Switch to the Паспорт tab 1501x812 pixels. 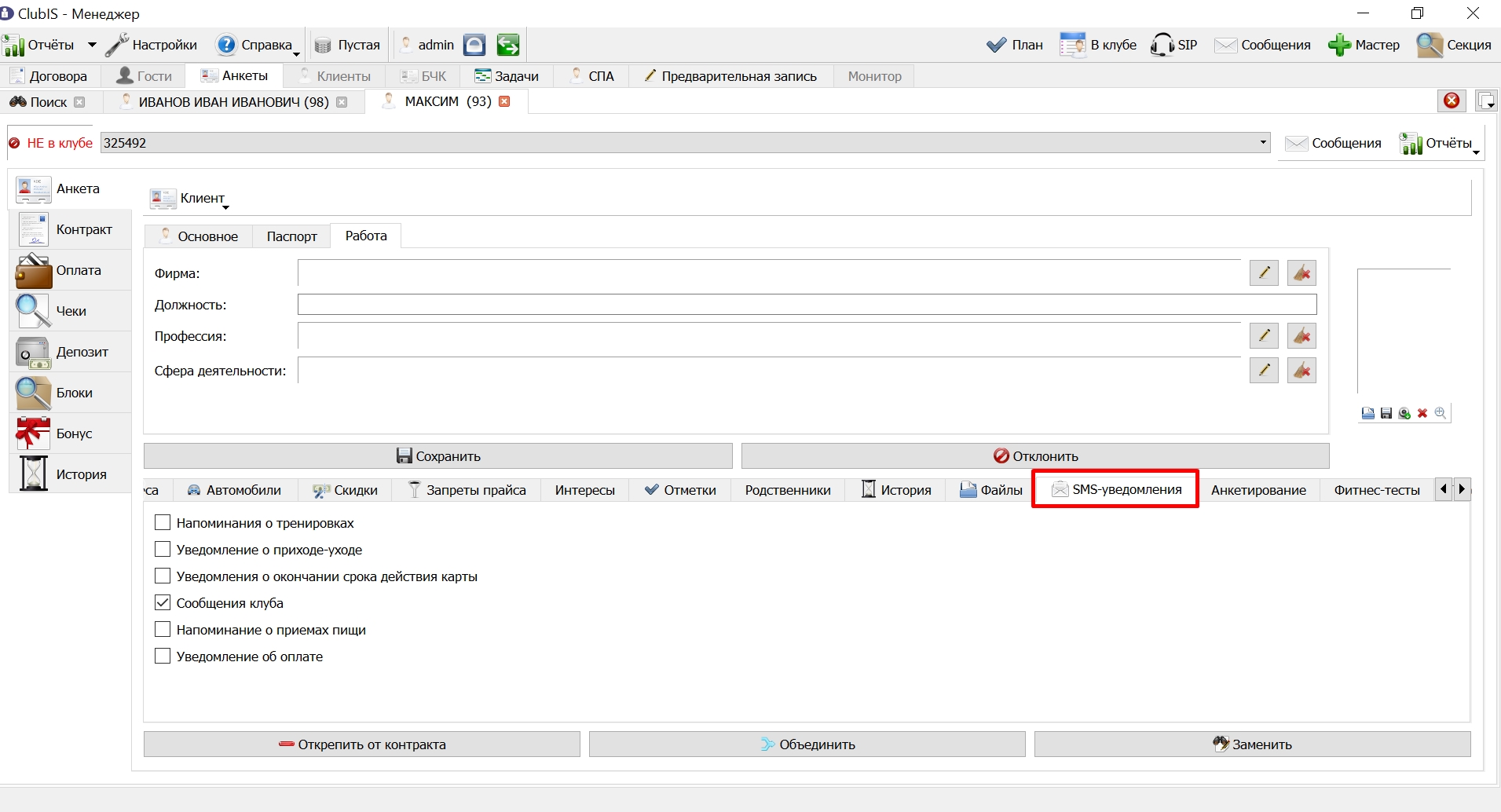(291, 236)
